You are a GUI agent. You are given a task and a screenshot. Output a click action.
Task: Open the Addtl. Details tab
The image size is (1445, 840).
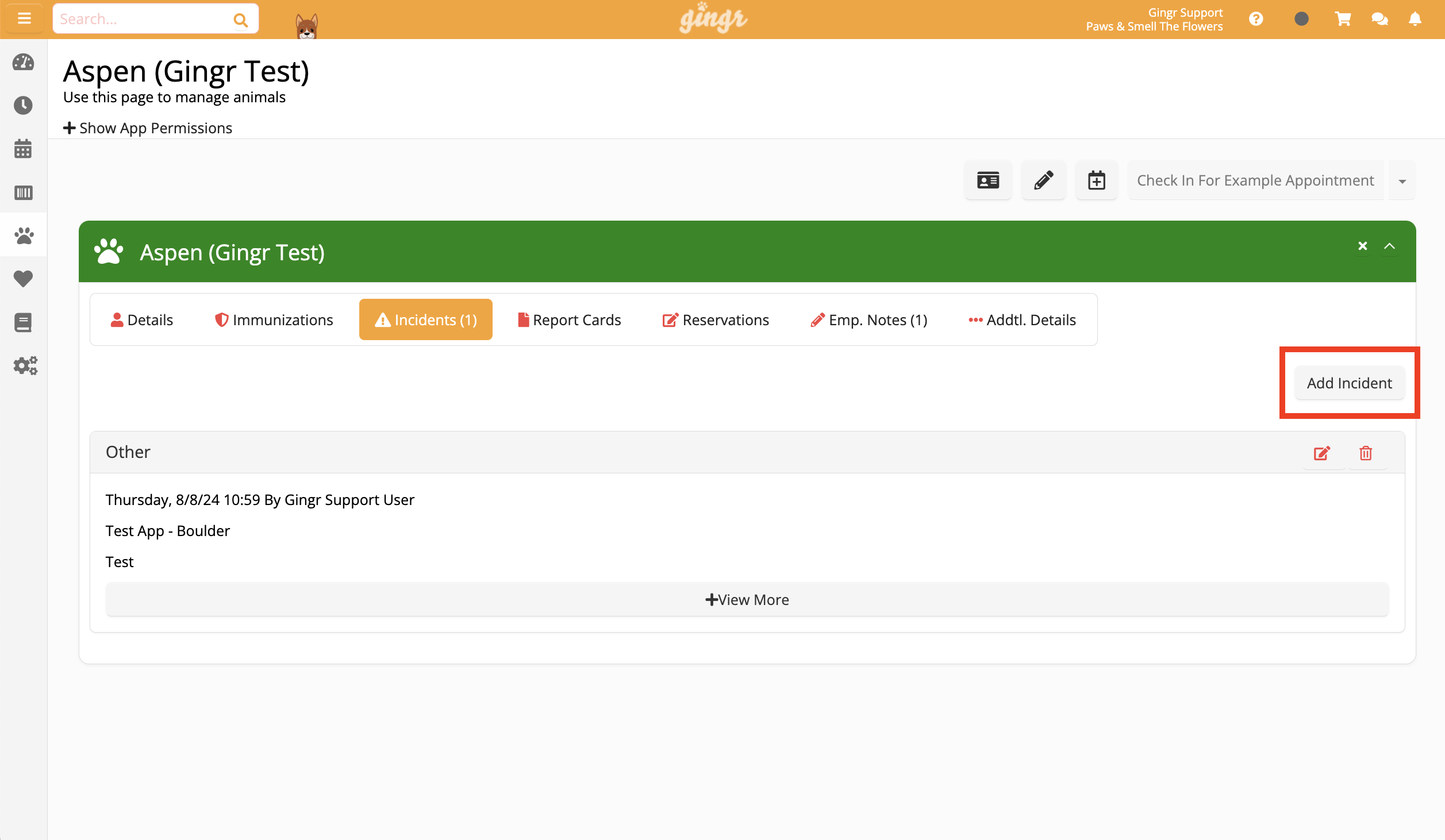(1023, 319)
